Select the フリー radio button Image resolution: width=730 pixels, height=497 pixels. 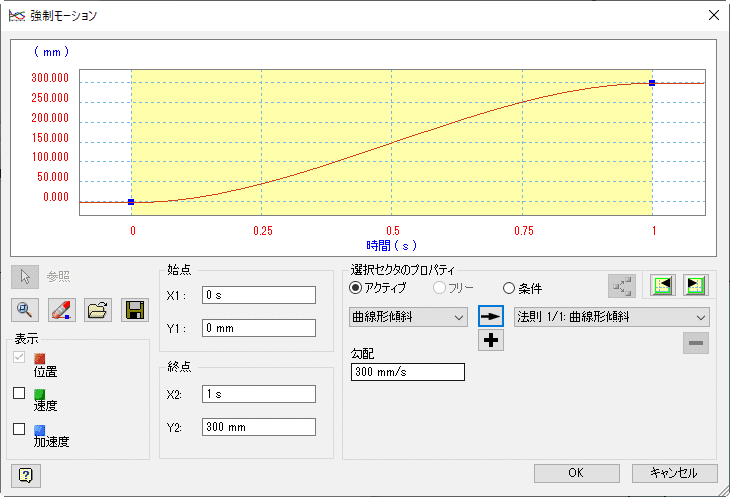pos(439,288)
